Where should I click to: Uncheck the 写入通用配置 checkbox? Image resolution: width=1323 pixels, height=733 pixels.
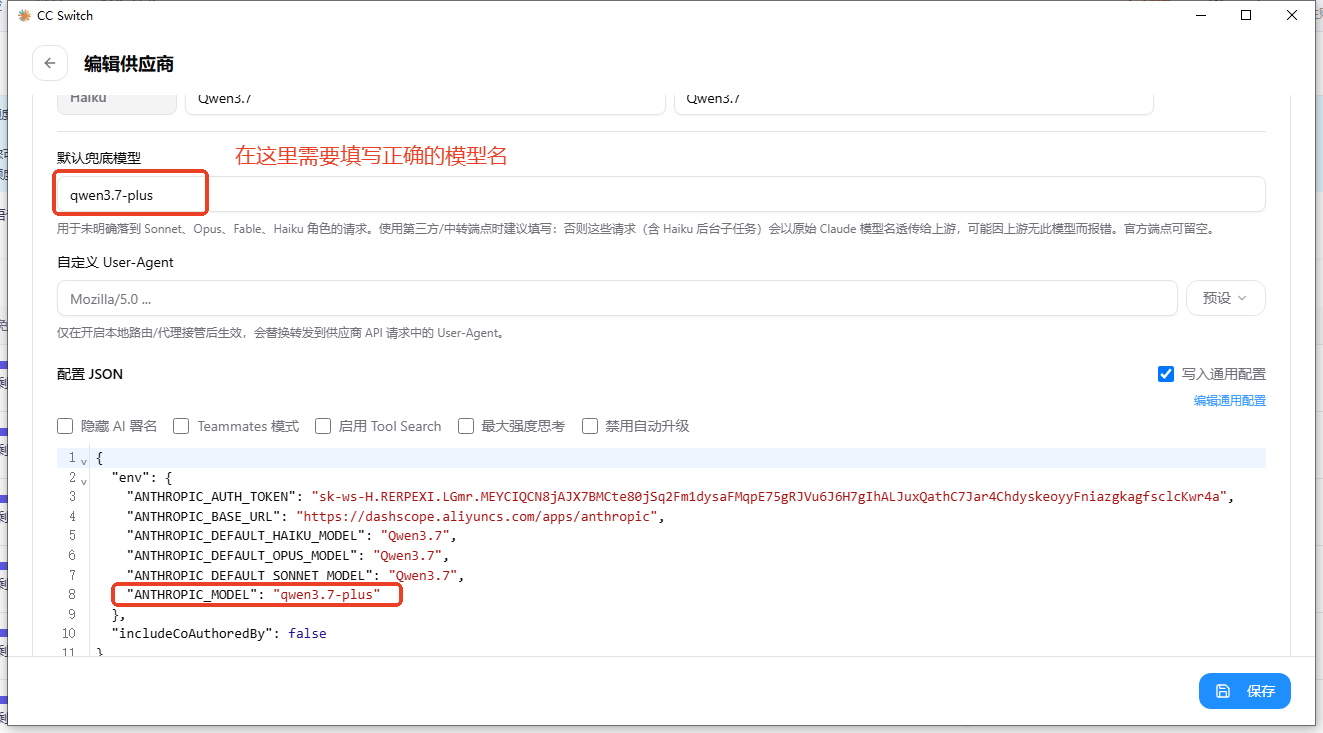pos(1166,374)
